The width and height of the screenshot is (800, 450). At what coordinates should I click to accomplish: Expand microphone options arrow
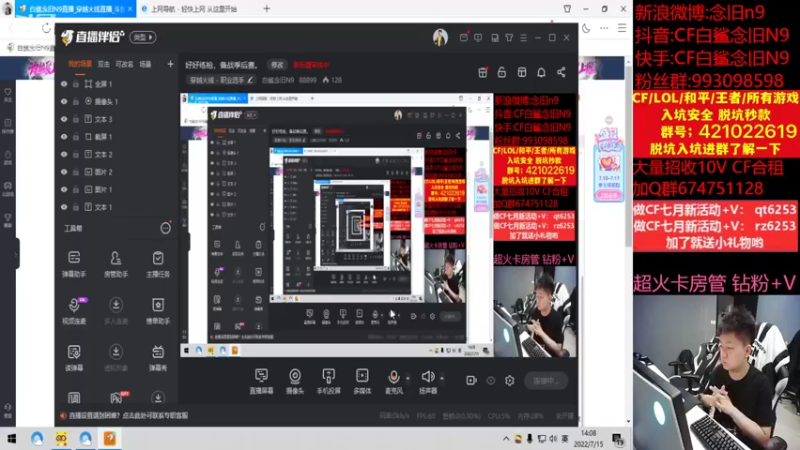tap(408, 378)
